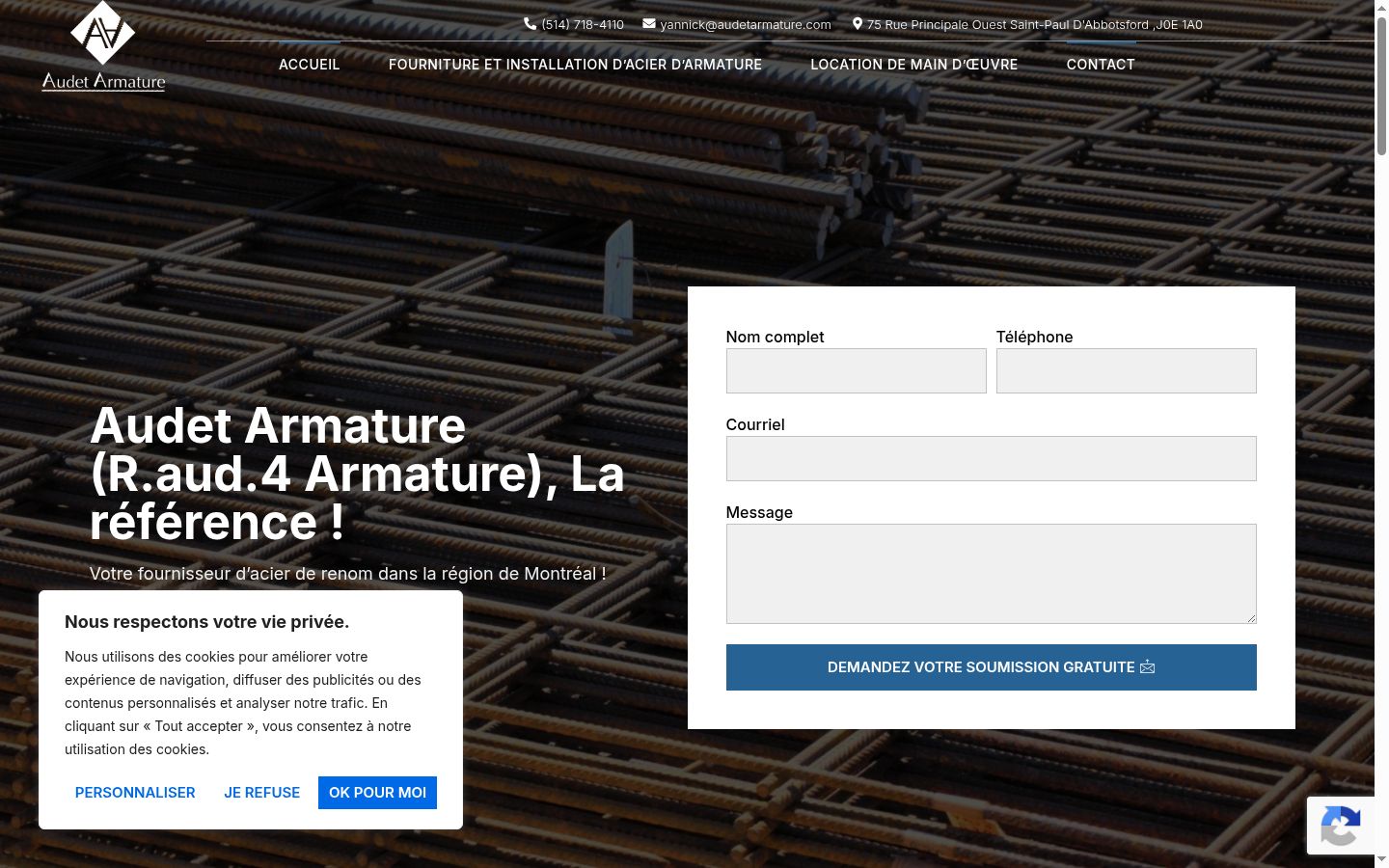This screenshot has width=1389, height=868.
Task: Click into the Message text area
Action: 992,574
